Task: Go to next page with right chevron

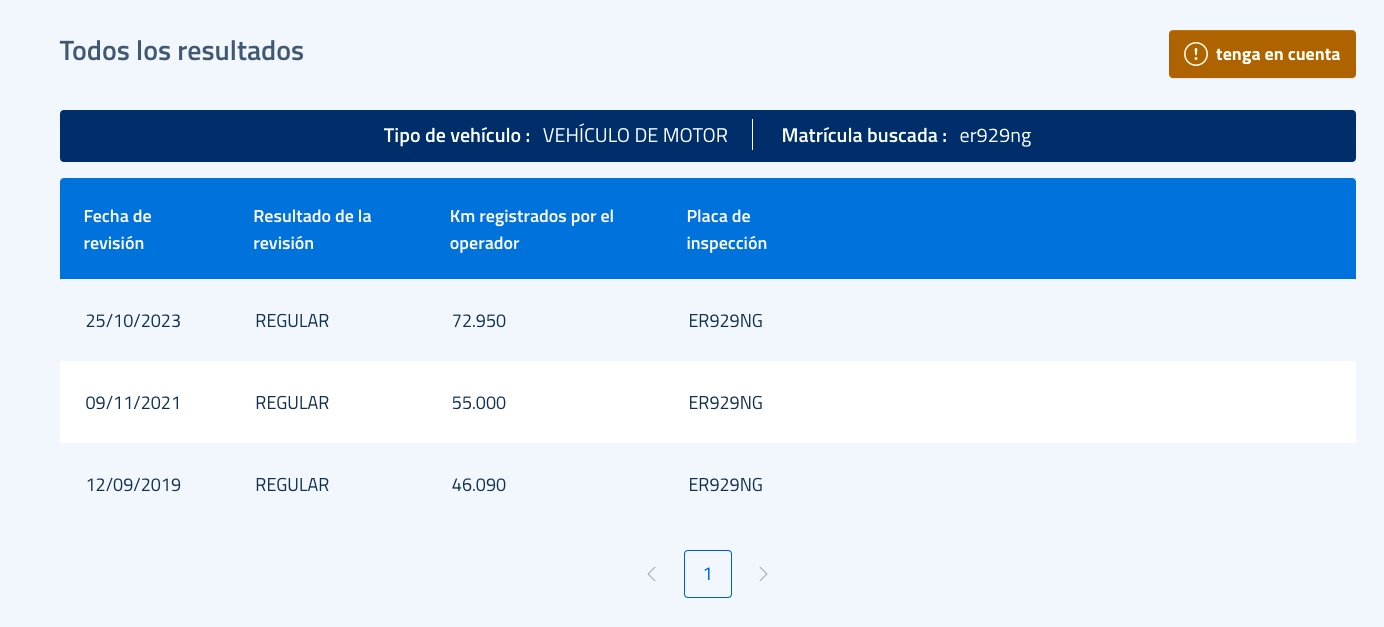Action: click(764, 574)
